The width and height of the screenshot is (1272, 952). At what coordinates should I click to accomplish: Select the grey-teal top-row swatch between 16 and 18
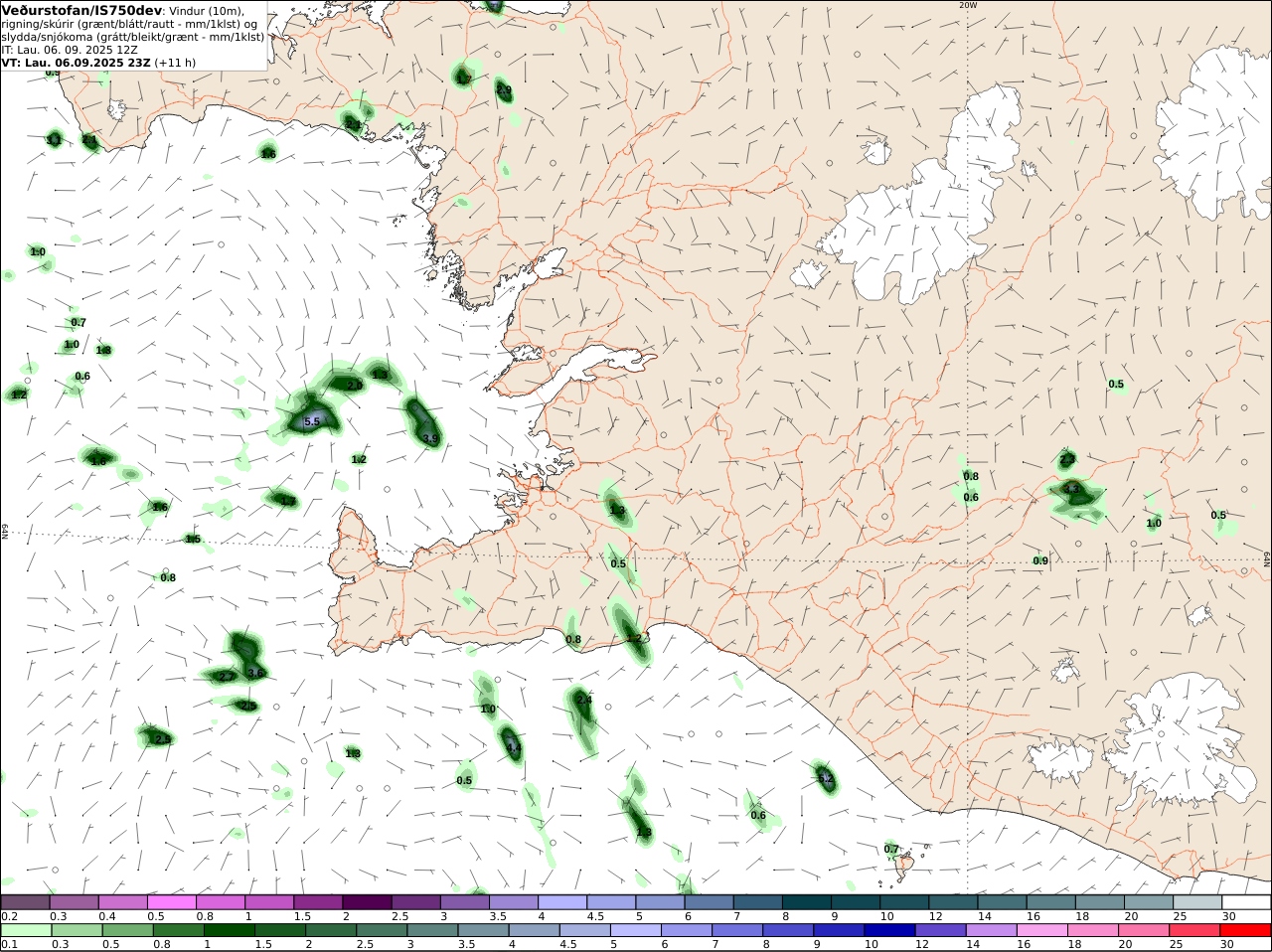coord(1051,902)
